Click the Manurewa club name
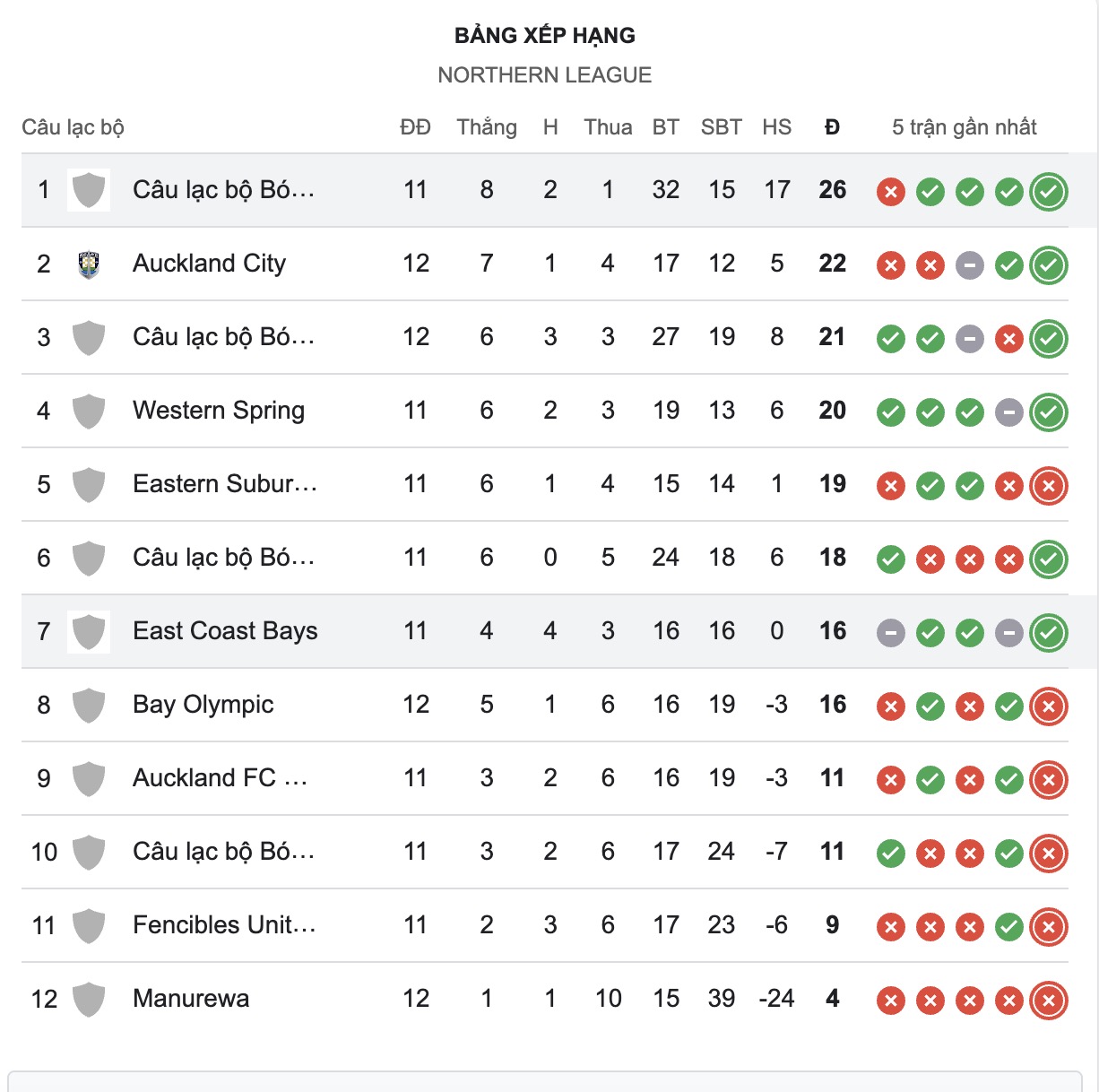This screenshot has height=1092, width=1099. coord(191,999)
